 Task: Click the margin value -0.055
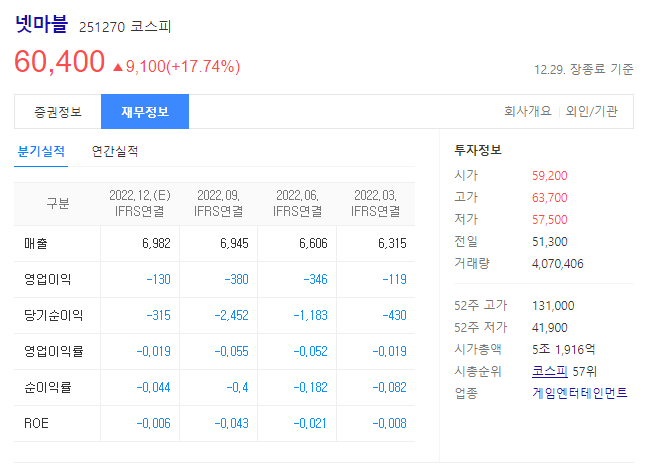coord(231,351)
